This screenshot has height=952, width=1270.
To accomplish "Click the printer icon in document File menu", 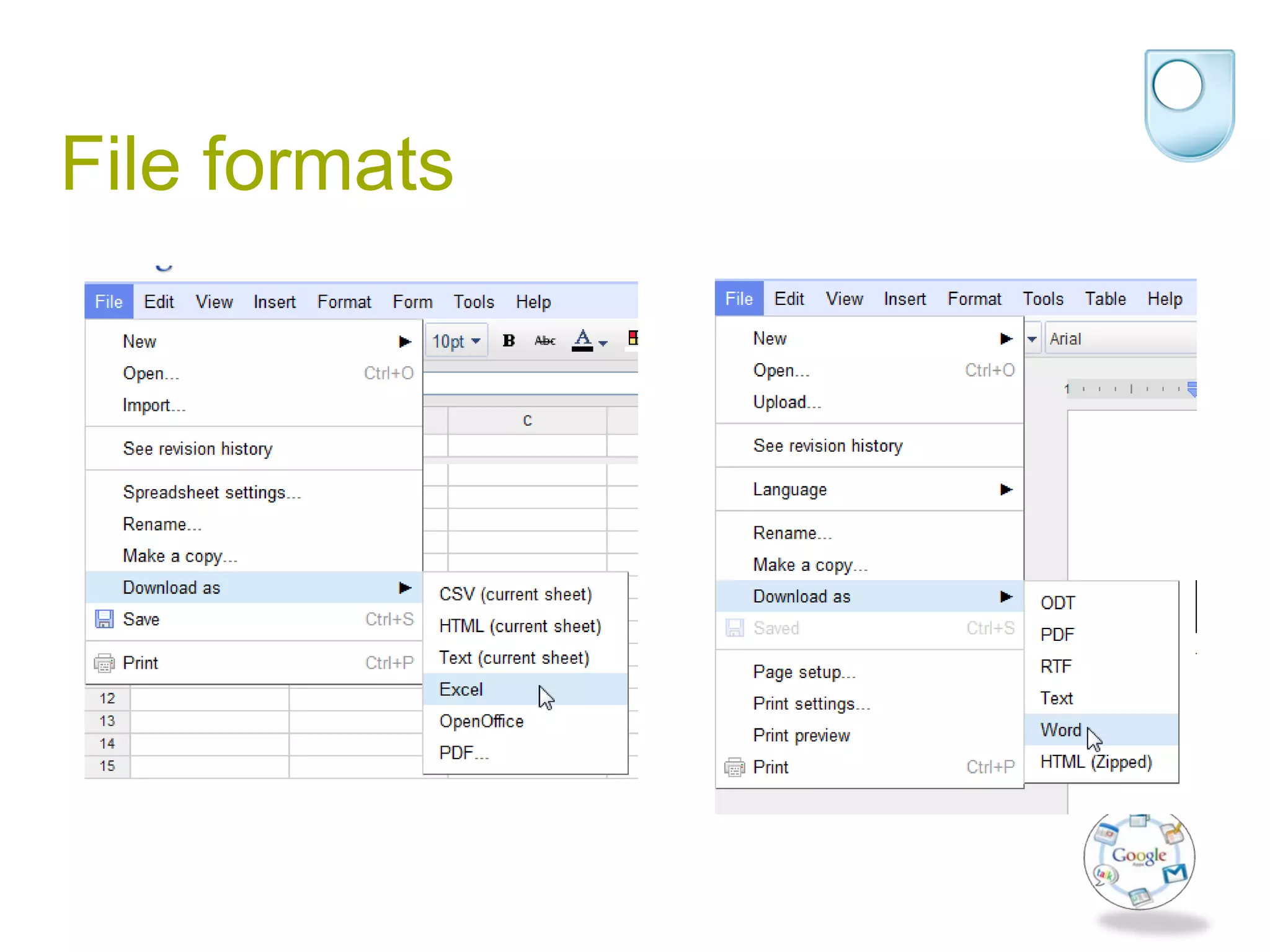I will point(734,767).
